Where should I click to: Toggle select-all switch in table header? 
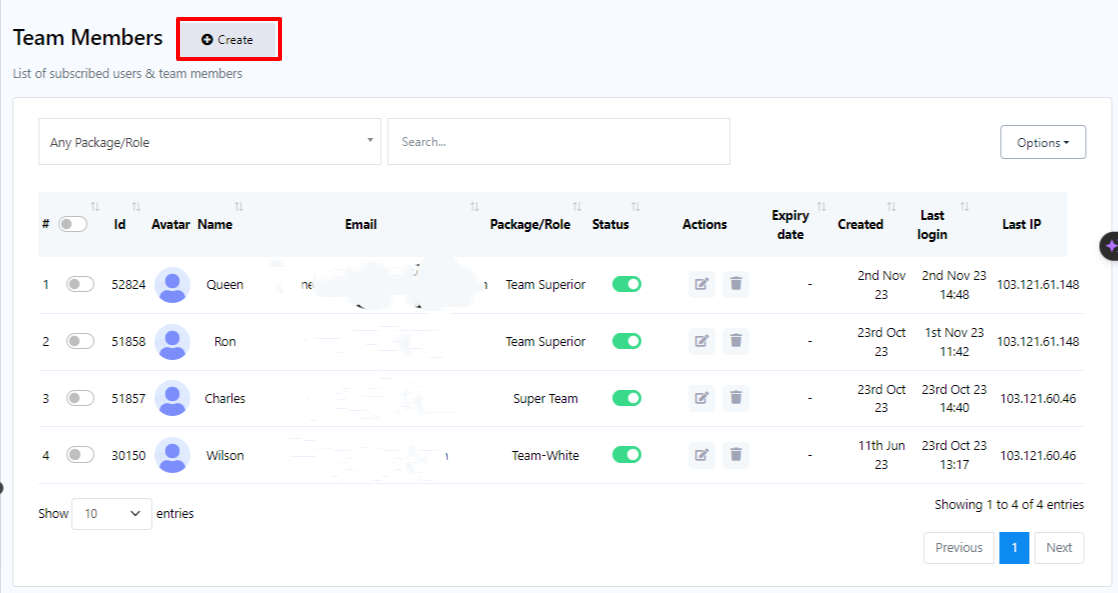pos(73,224)
